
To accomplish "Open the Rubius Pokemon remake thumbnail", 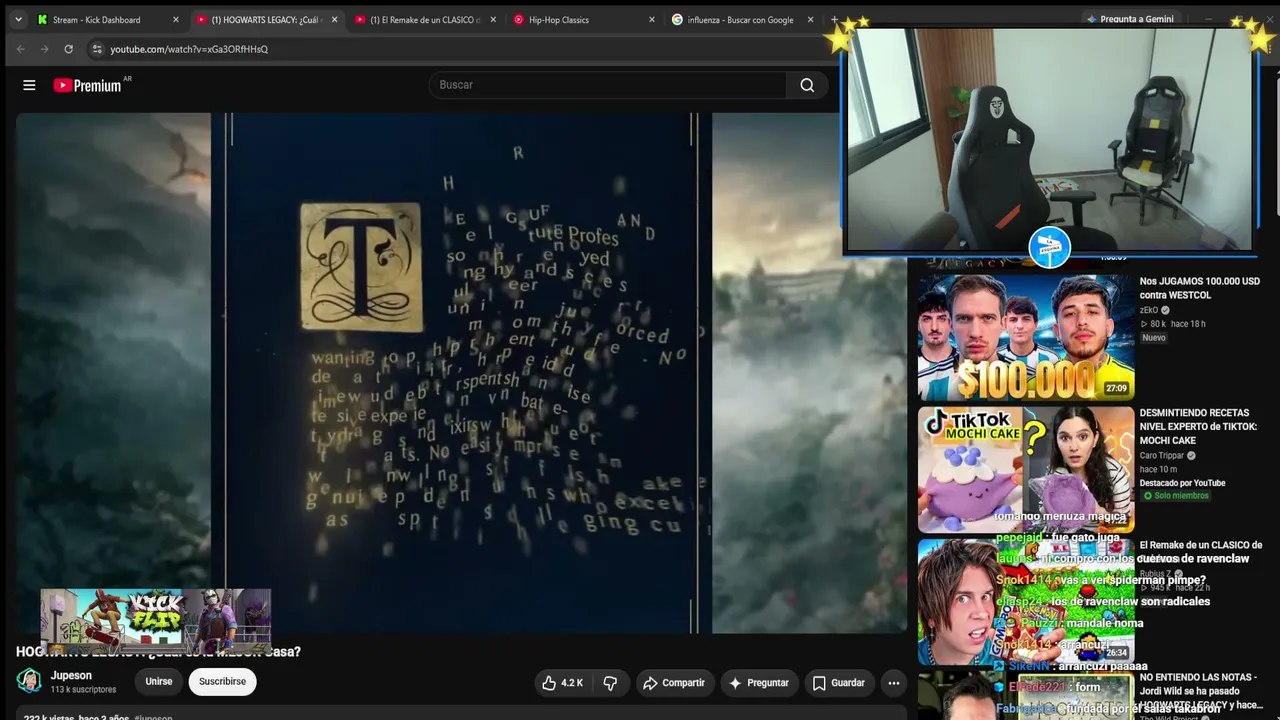I will 1026,602.
